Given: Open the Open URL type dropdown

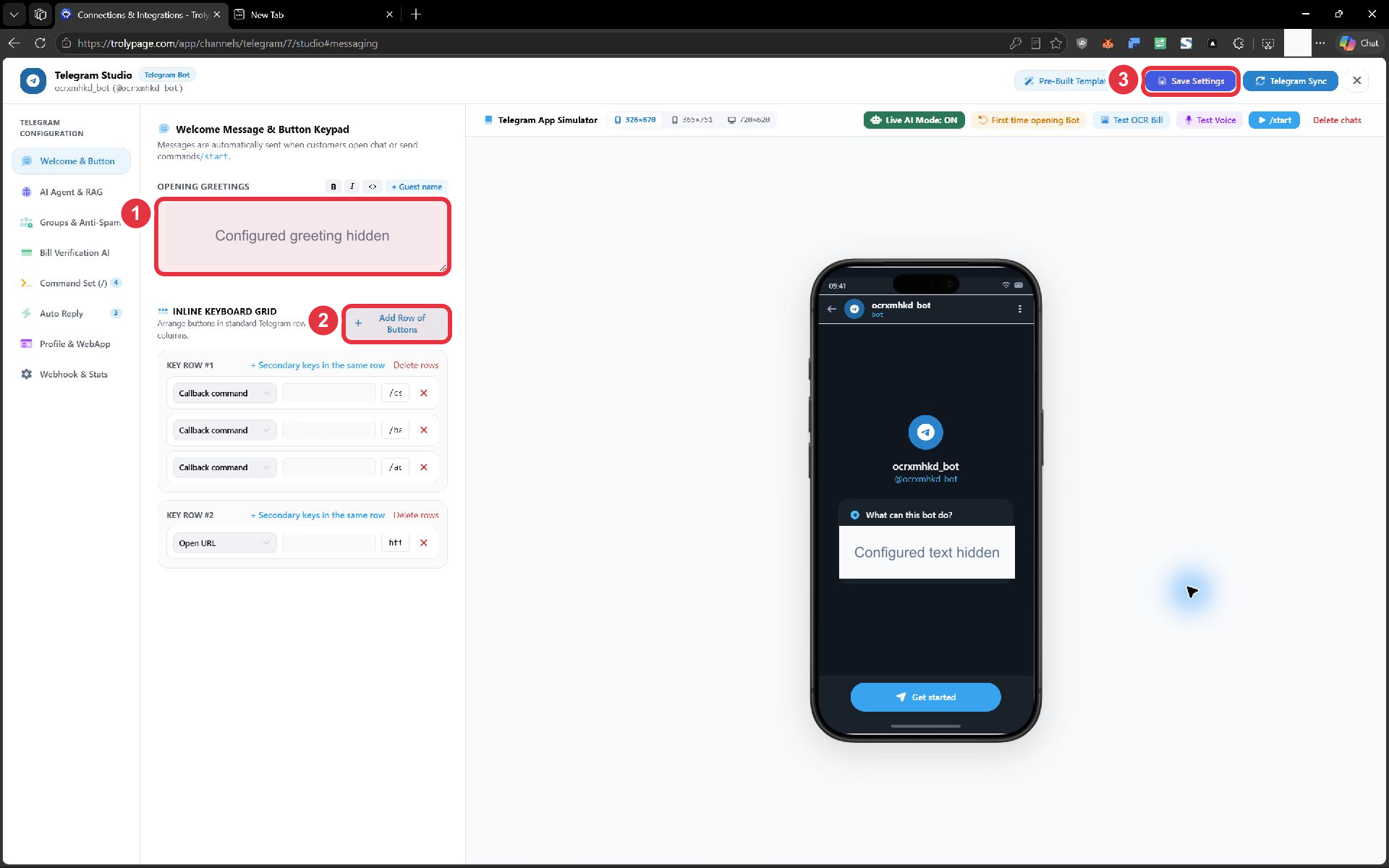Looking at the screenshot, I should pyautogui.click(x=224, y=543).
